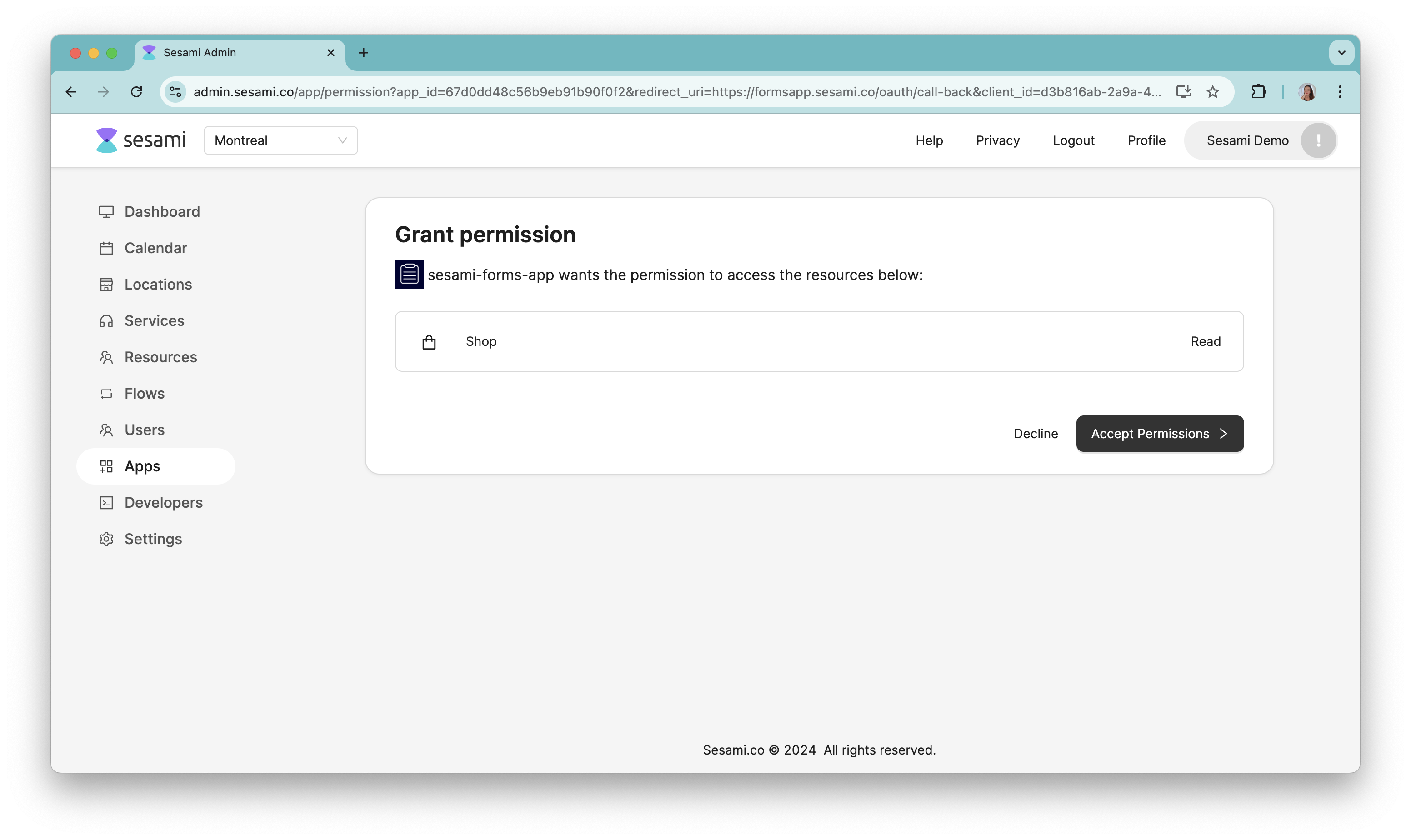Open site information icon in address bar
The image size is (1411, 840).
pos(175,92)
